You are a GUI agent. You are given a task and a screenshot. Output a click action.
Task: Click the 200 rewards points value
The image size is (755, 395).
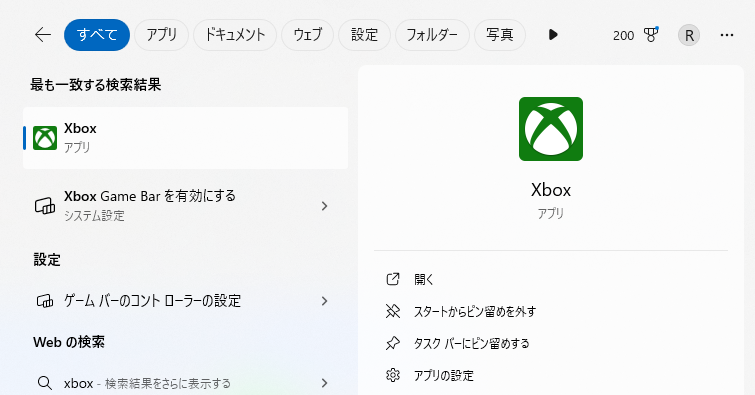click(x=623, y=36)
